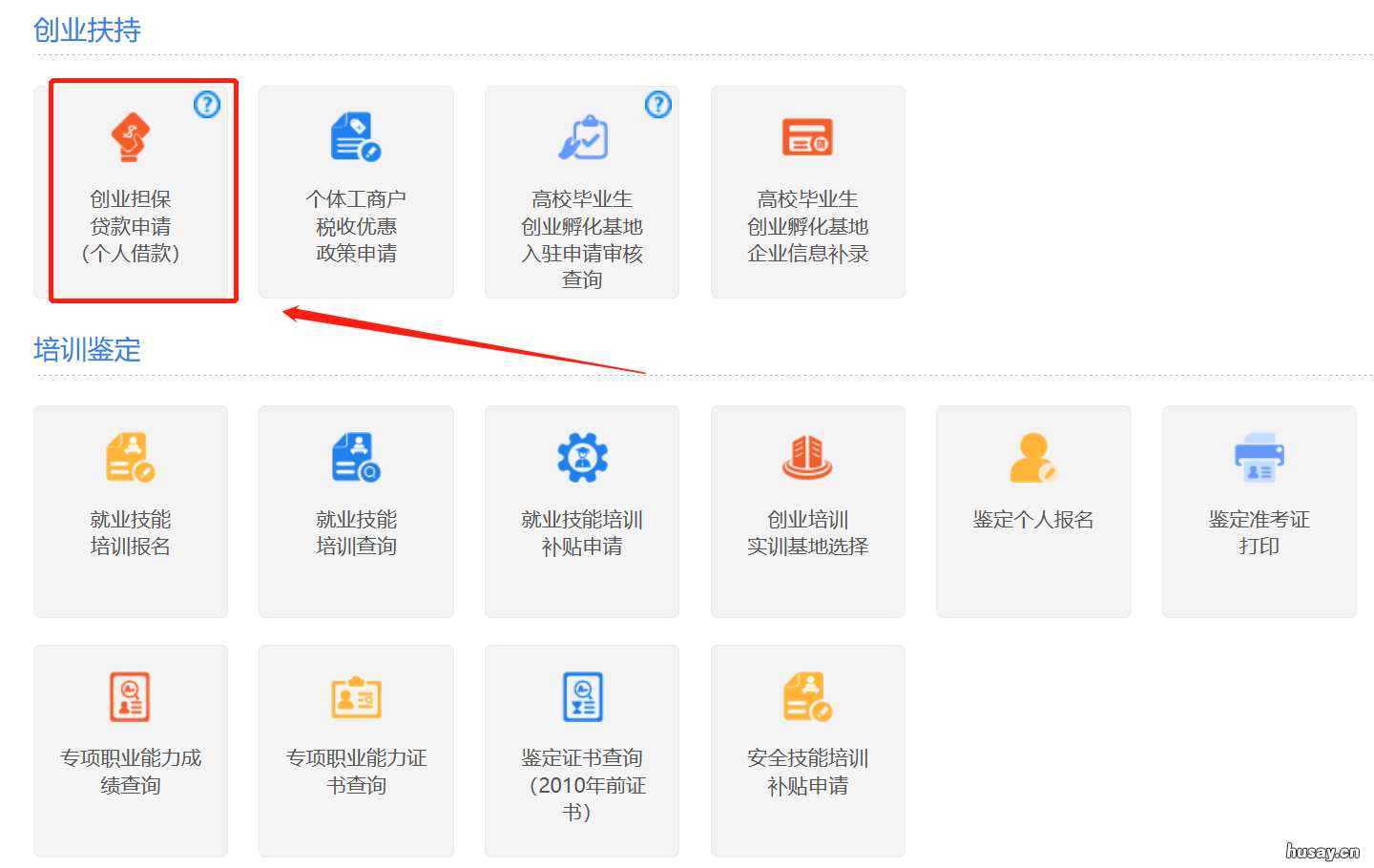Click help question mark on 创业担保贷款申请 tile
The width and height of the screenshot is (1374, 868).
(x=207, y=104)
